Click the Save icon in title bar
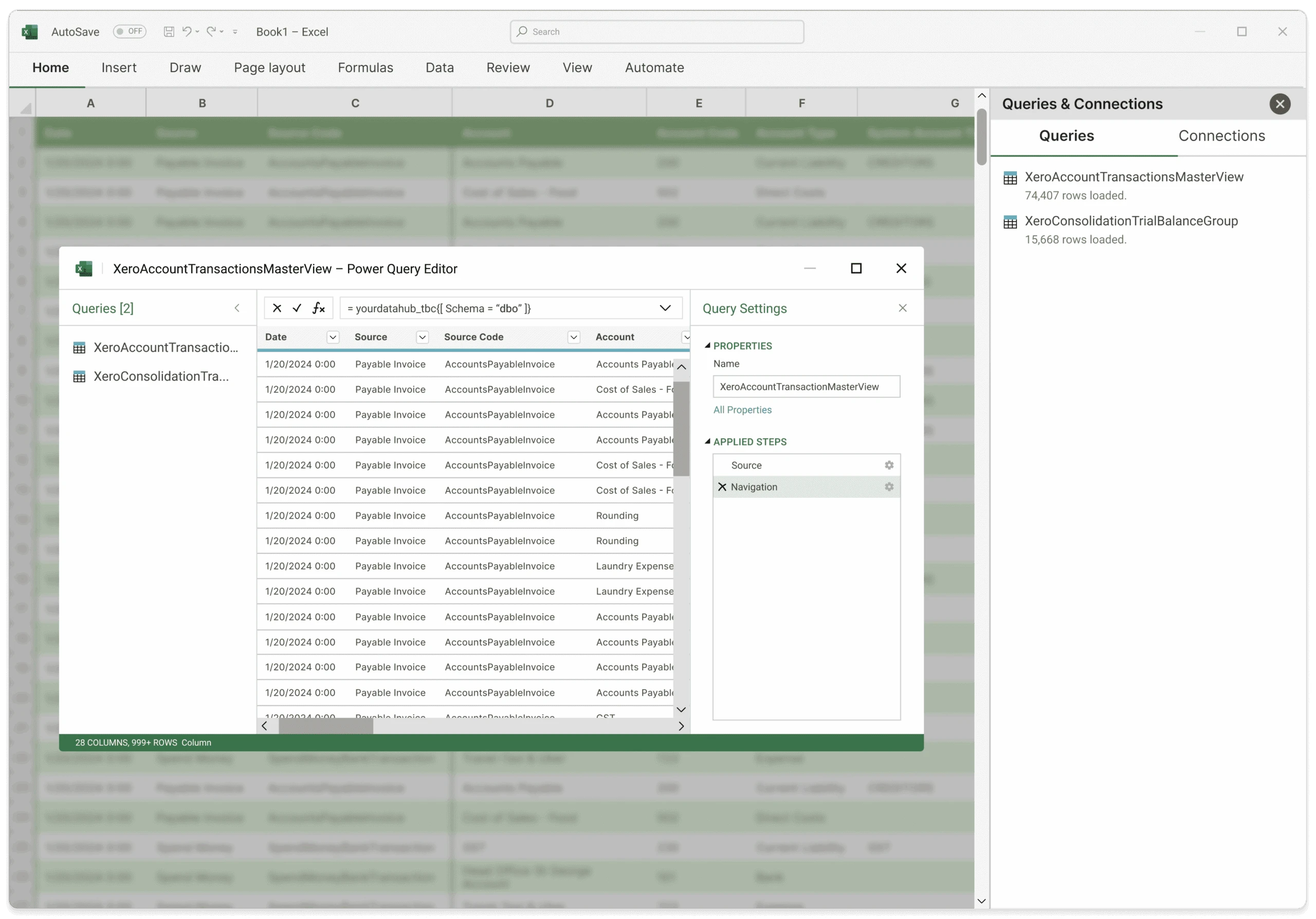Screen dimensions: 1316x919 click(169, 31)
